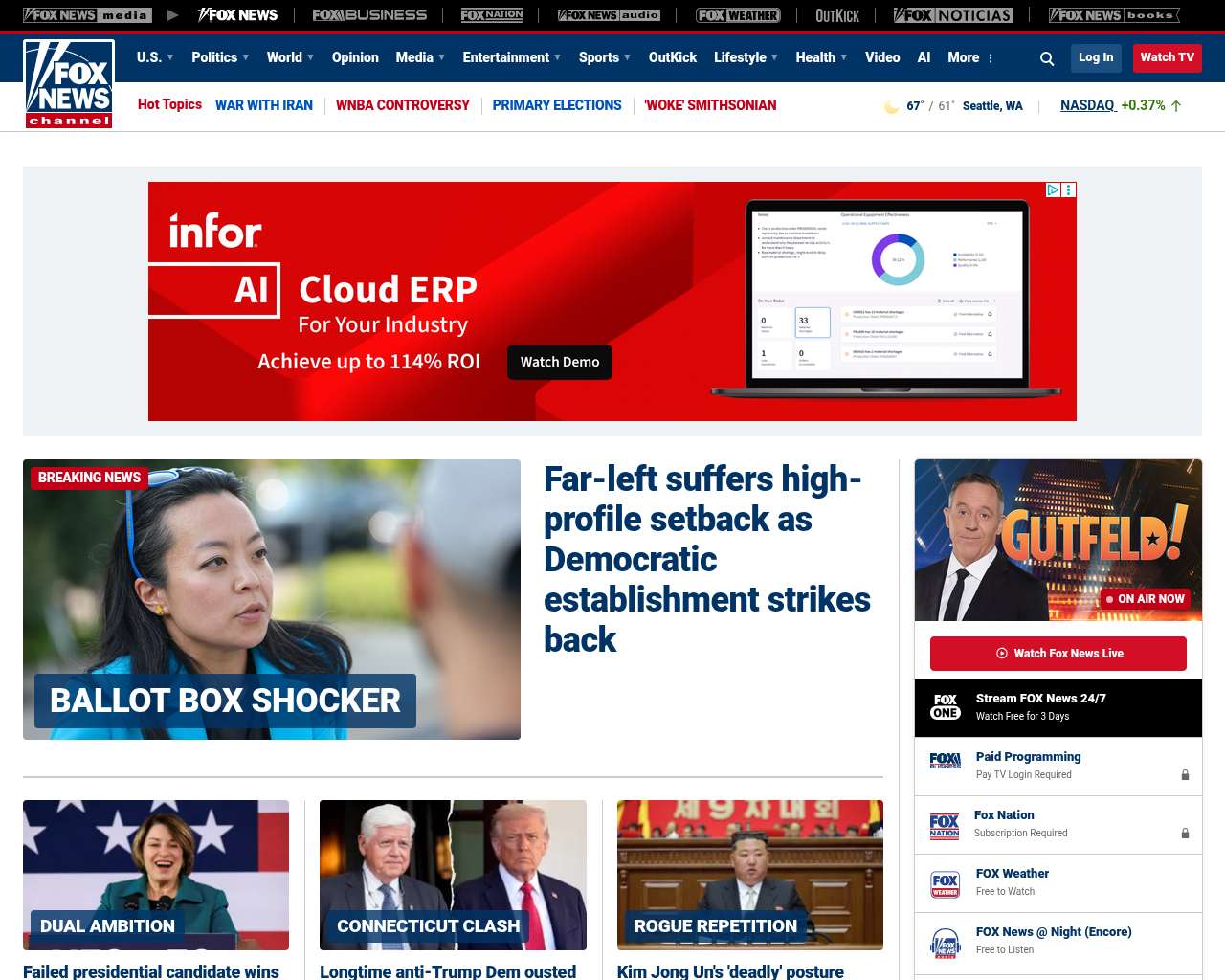
Task: Click the lock icon on Fox Nation row
Action: (x=1185, y=834)
